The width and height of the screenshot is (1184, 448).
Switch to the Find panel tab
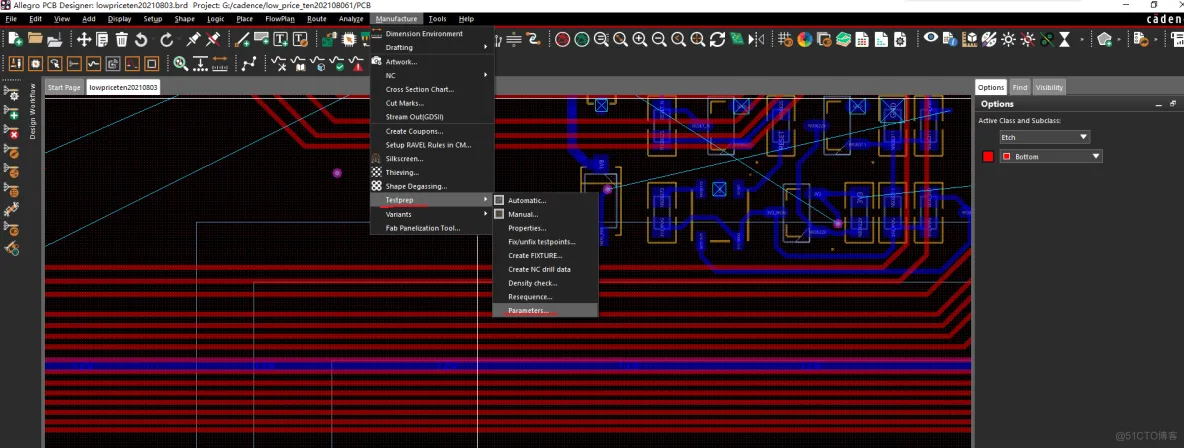coord(1019,88)
